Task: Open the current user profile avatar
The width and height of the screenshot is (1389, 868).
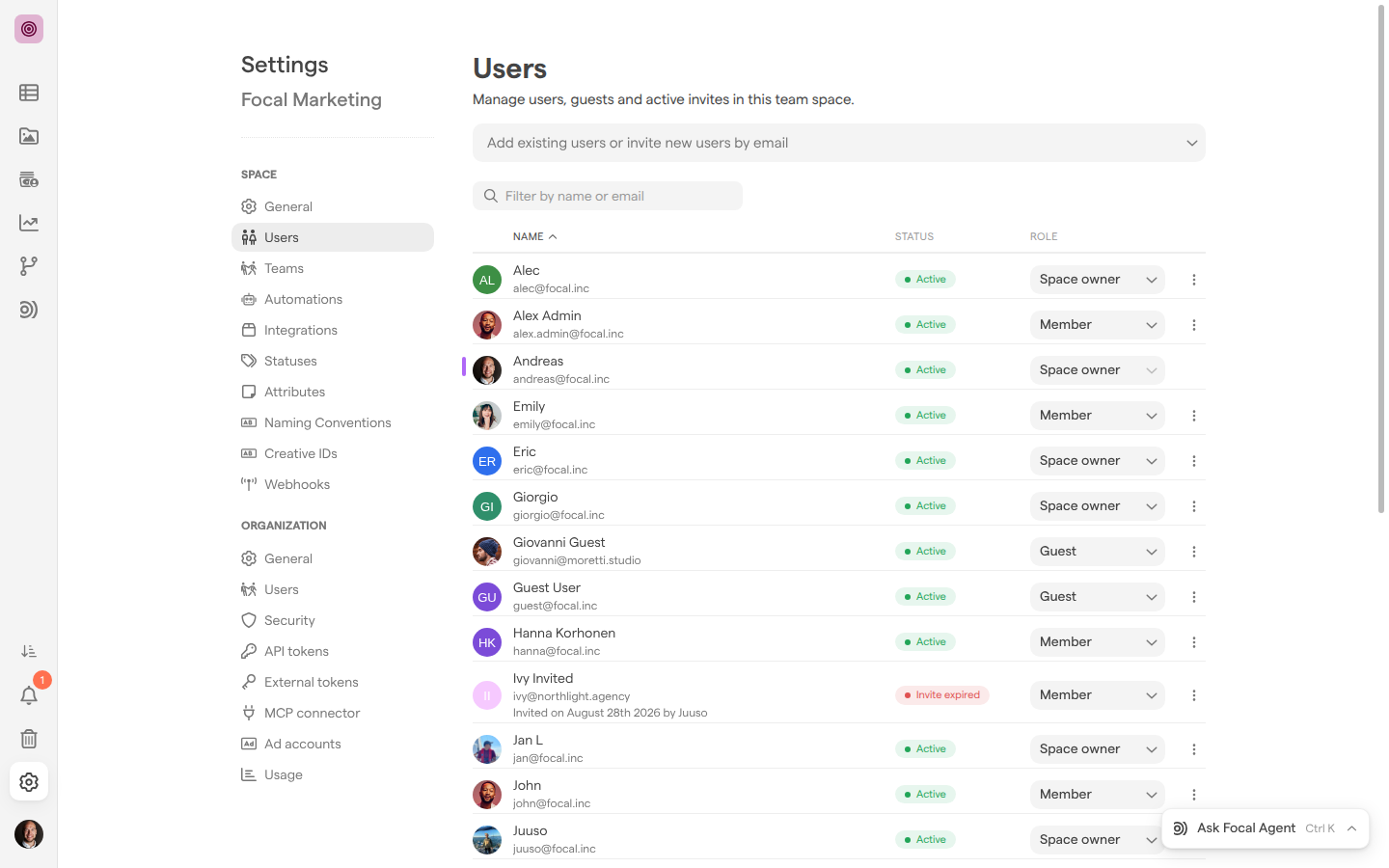Action: 29,834
